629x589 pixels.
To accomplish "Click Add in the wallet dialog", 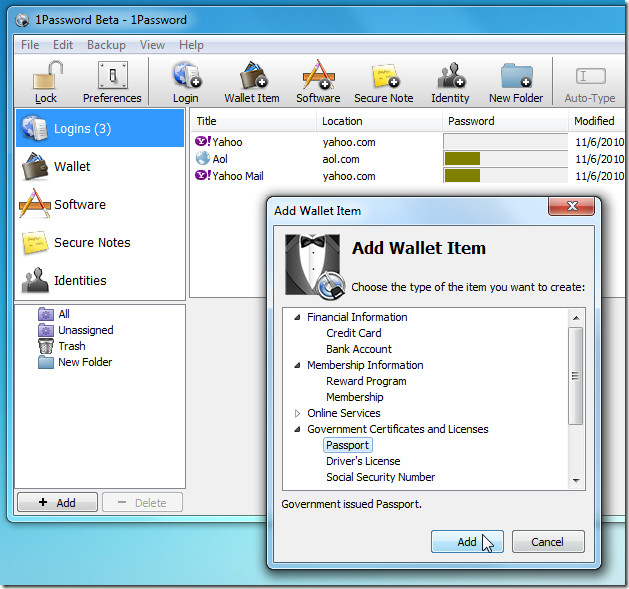I will click(467, 542).
